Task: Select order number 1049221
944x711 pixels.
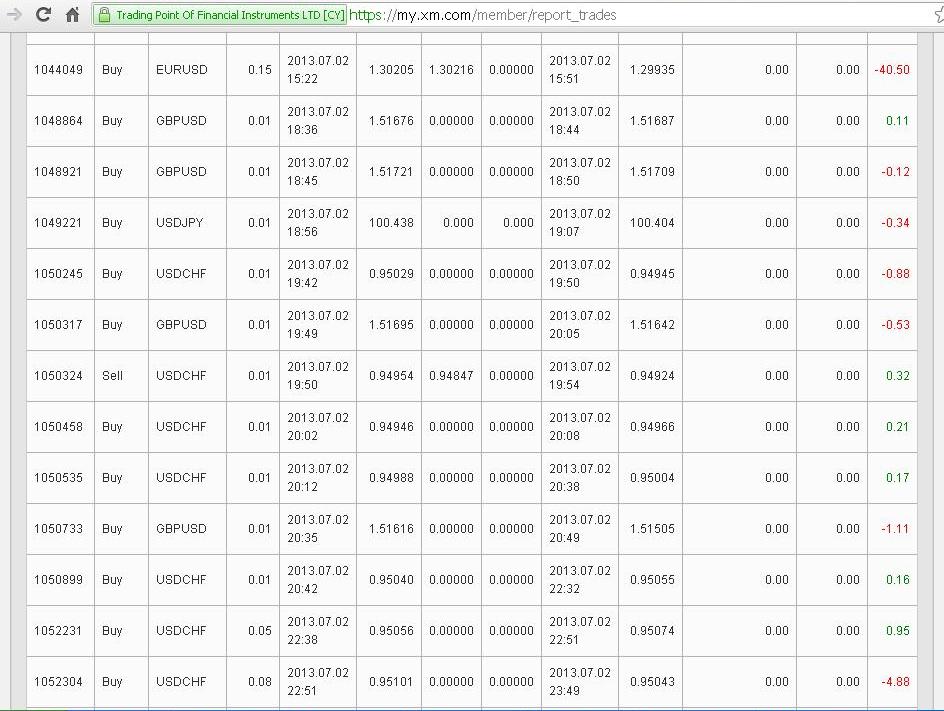Action: (x=58, y=223)
